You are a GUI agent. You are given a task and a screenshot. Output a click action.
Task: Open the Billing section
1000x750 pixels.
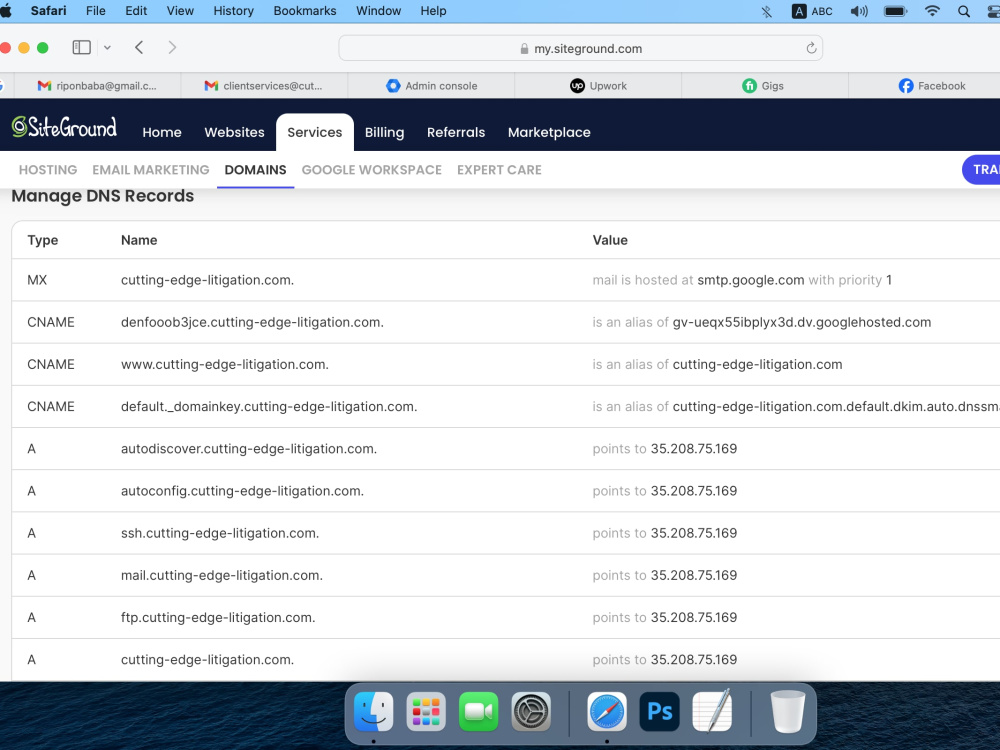click(384, 132)
